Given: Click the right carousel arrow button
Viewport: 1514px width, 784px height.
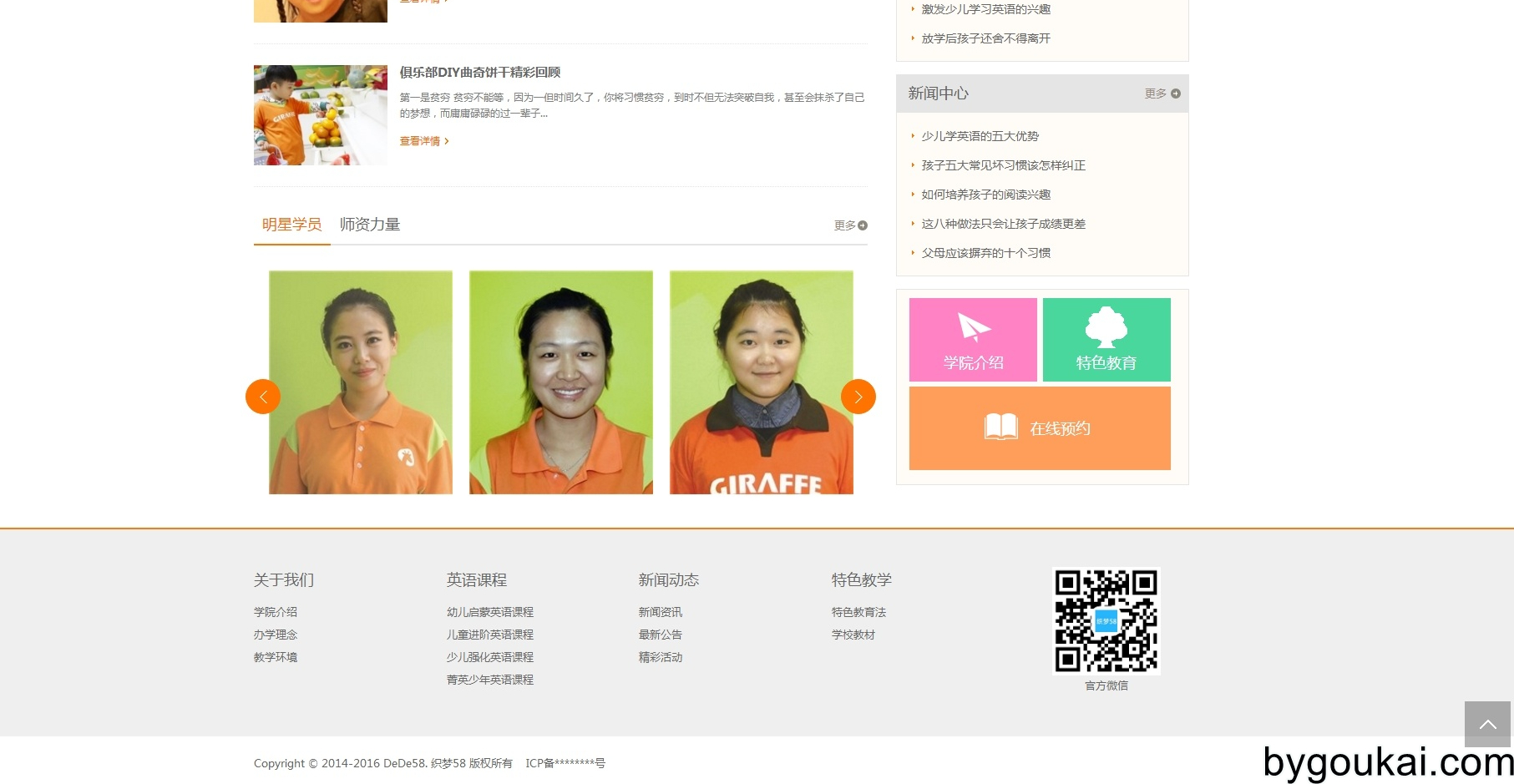Looking at the screenshot, I should click(858, 397).
